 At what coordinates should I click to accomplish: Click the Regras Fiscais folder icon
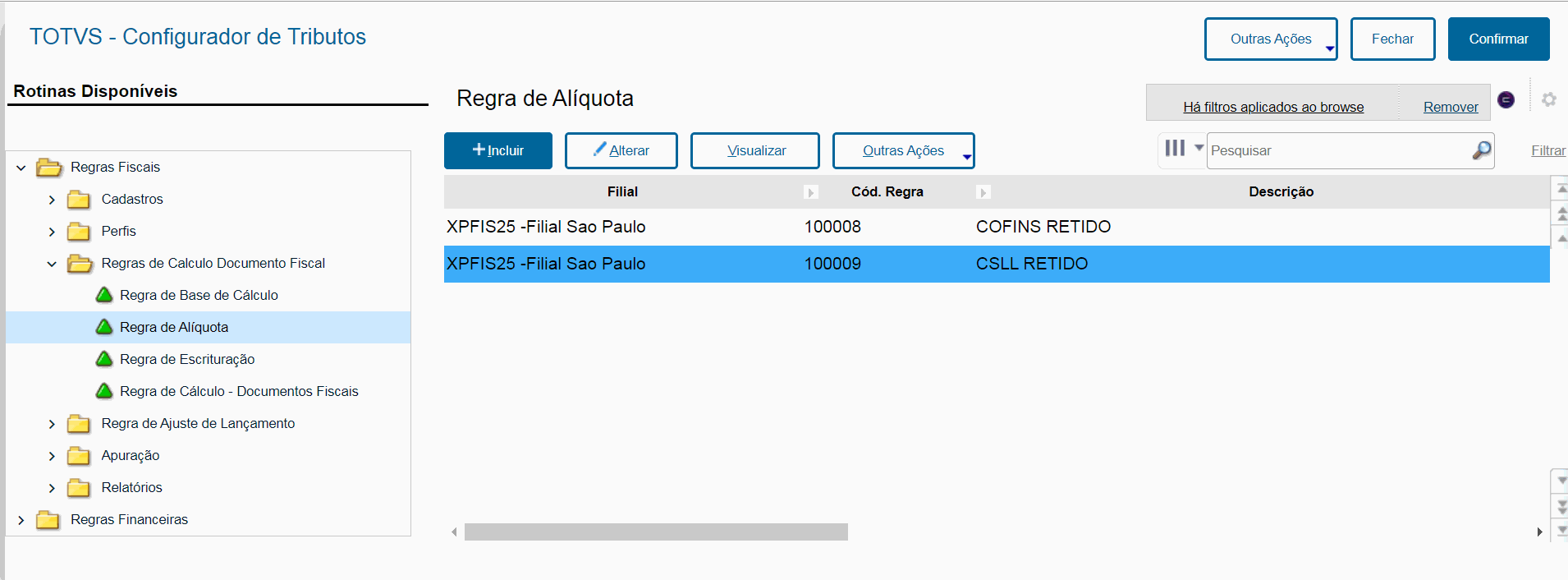(x=49, y=168)
